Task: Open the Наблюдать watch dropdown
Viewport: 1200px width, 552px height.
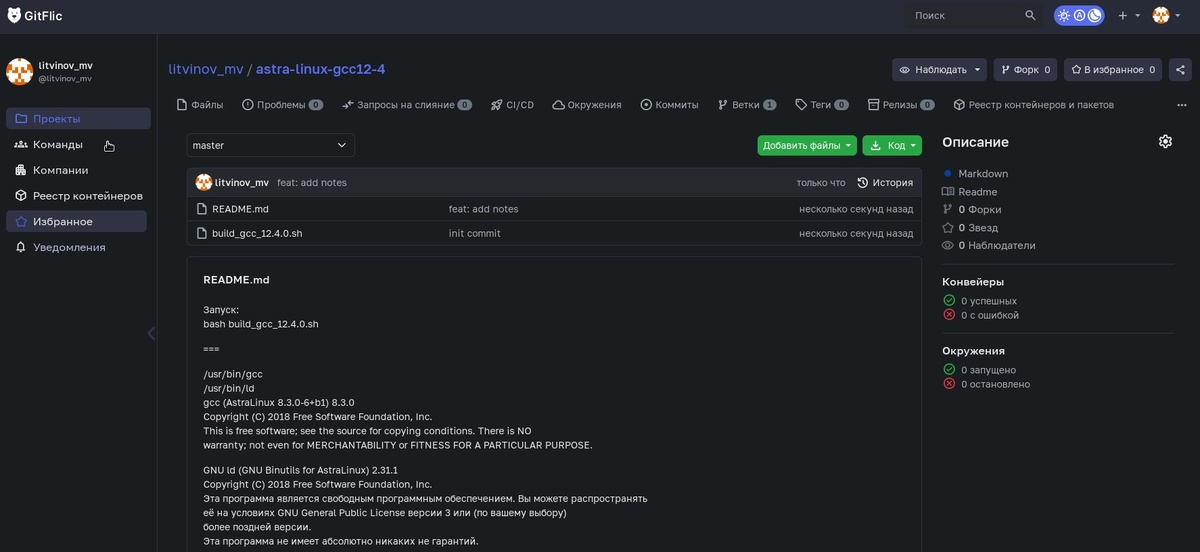Action: pyautogui.click(x=939, y=70)
